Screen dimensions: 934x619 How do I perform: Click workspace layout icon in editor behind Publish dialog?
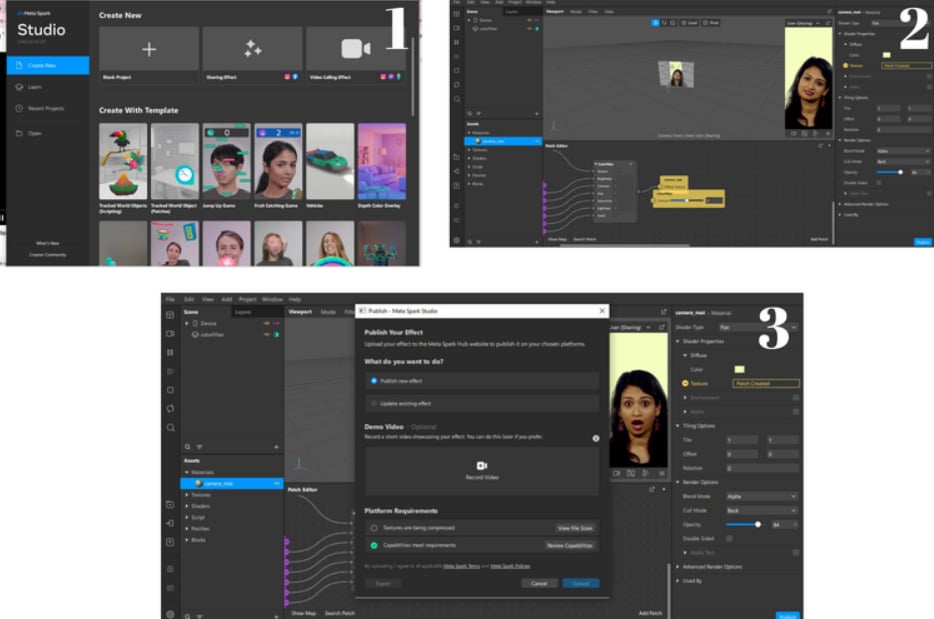click(x=170, y=315)
